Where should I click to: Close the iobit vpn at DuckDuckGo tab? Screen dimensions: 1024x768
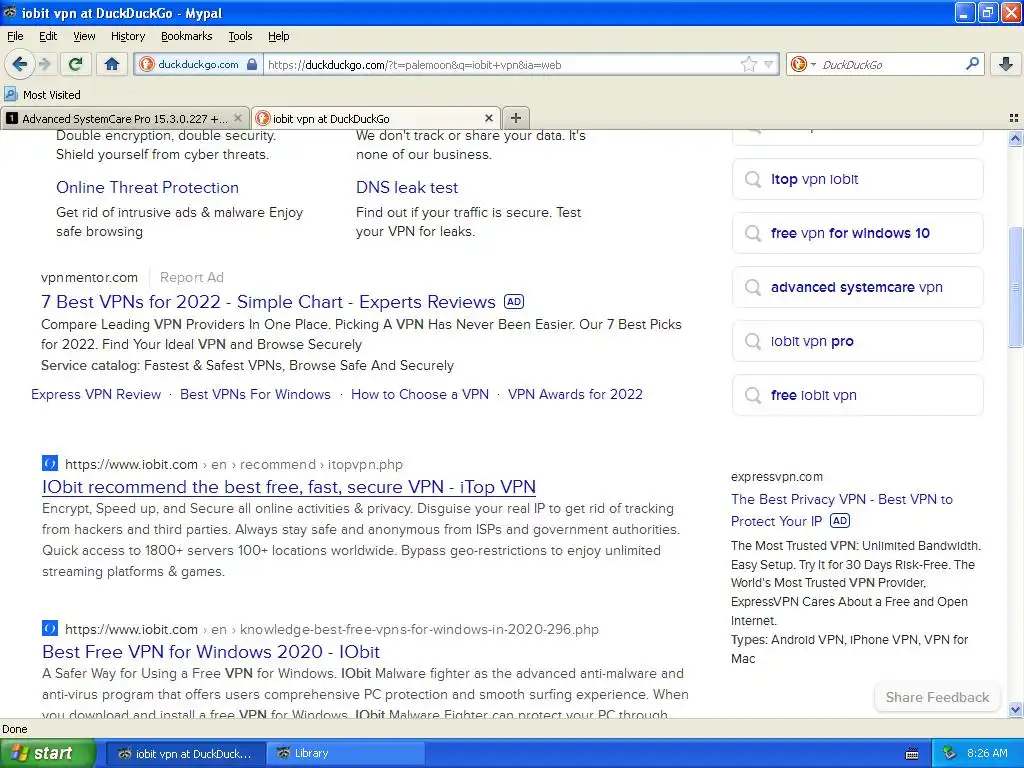[x=488, y=118]
